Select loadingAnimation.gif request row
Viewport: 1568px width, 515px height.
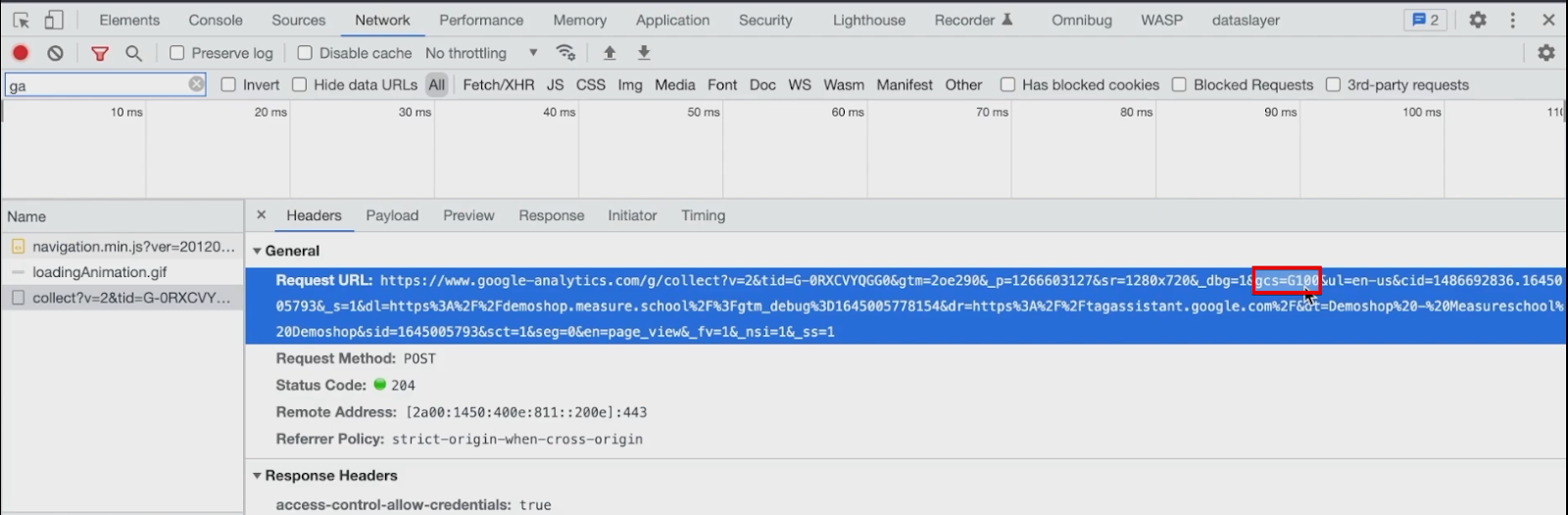point(122,272)
